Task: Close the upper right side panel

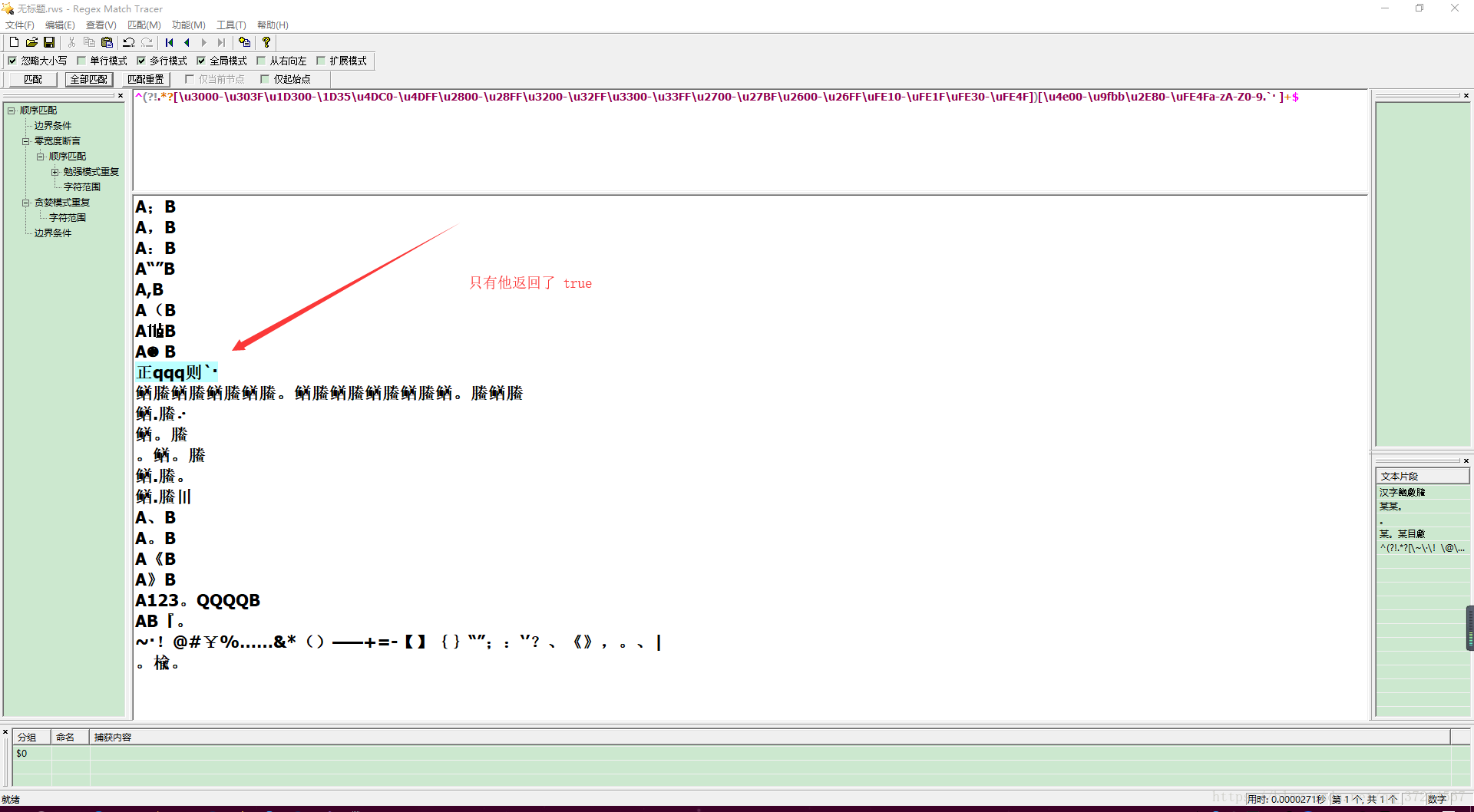Action: [1466, 96]
